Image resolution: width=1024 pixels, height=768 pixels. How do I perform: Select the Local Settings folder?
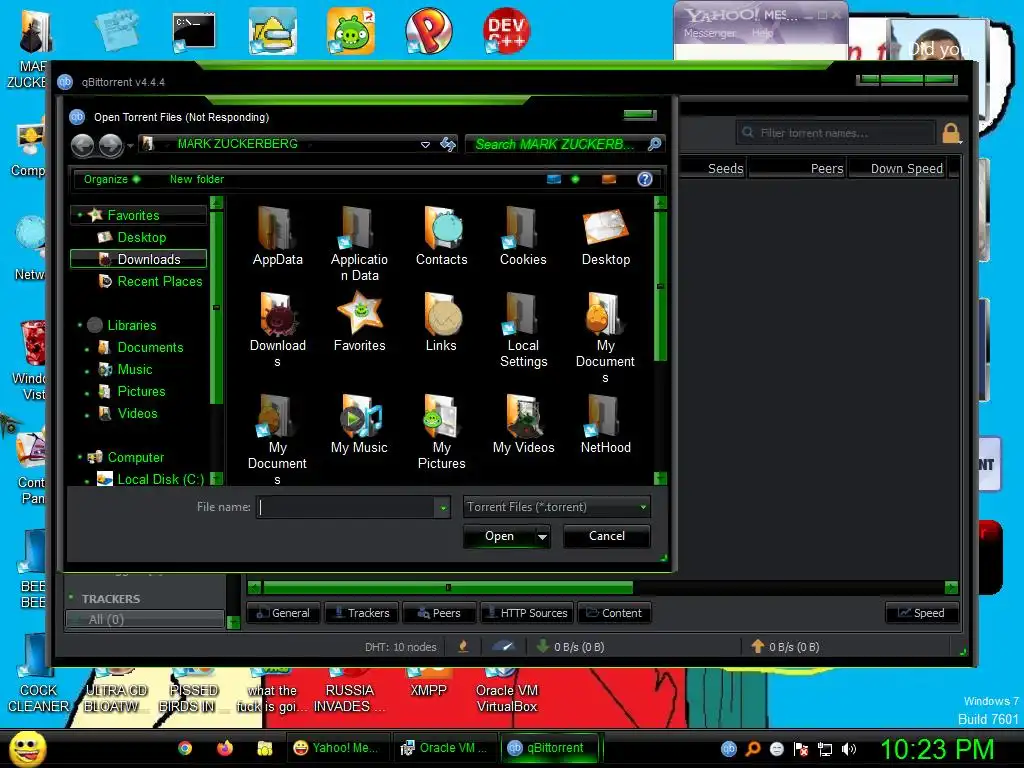tap(523, 329)
